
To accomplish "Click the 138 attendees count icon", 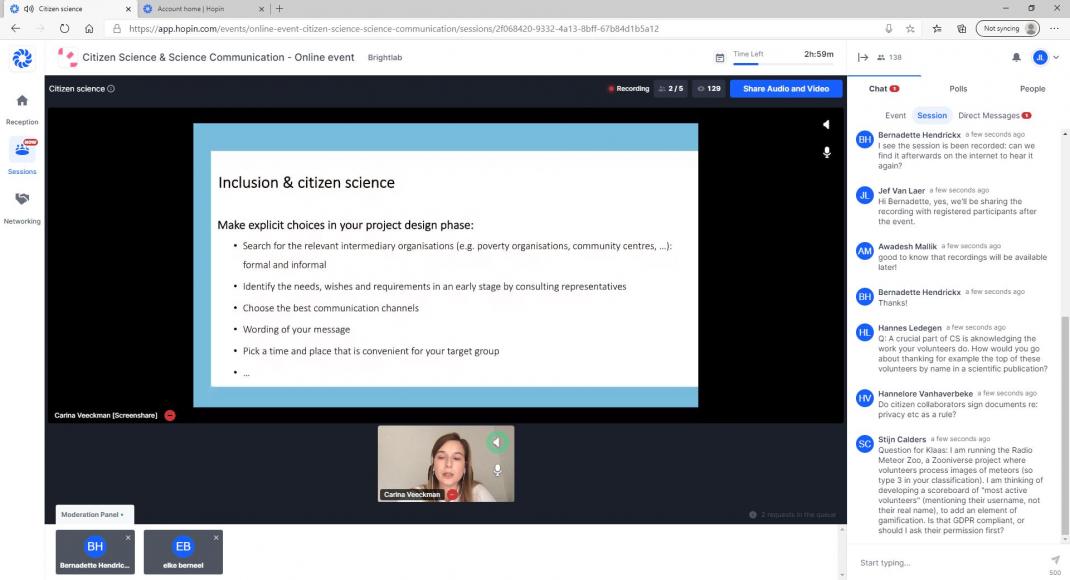I will point(889,57).
